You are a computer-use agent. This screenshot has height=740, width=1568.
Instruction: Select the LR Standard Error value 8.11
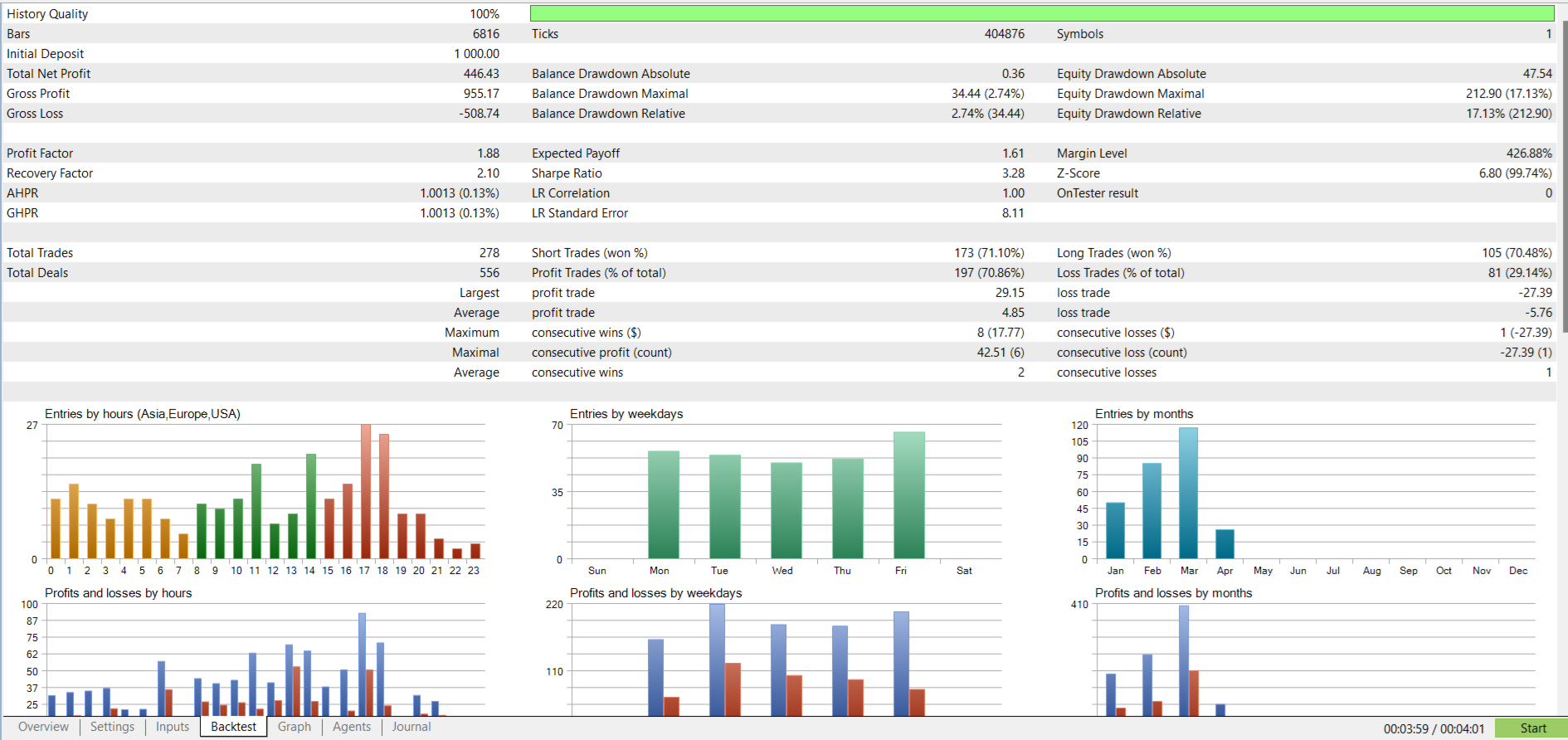click(x=1014, y=213)
